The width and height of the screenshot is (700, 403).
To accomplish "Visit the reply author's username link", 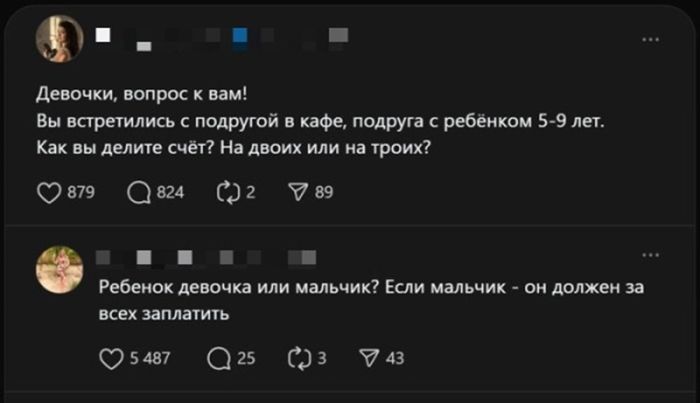I will pos(160,258).
